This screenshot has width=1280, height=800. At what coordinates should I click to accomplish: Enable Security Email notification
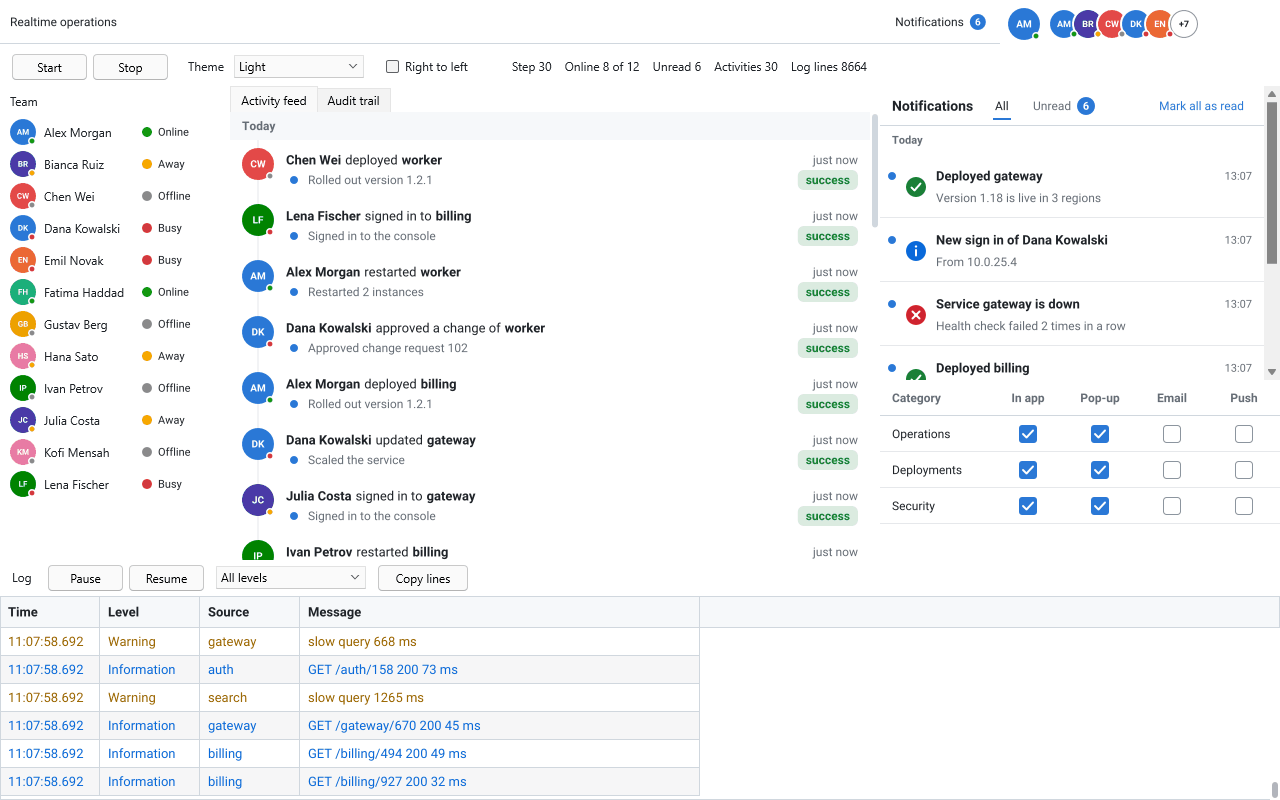[1172, 506]
